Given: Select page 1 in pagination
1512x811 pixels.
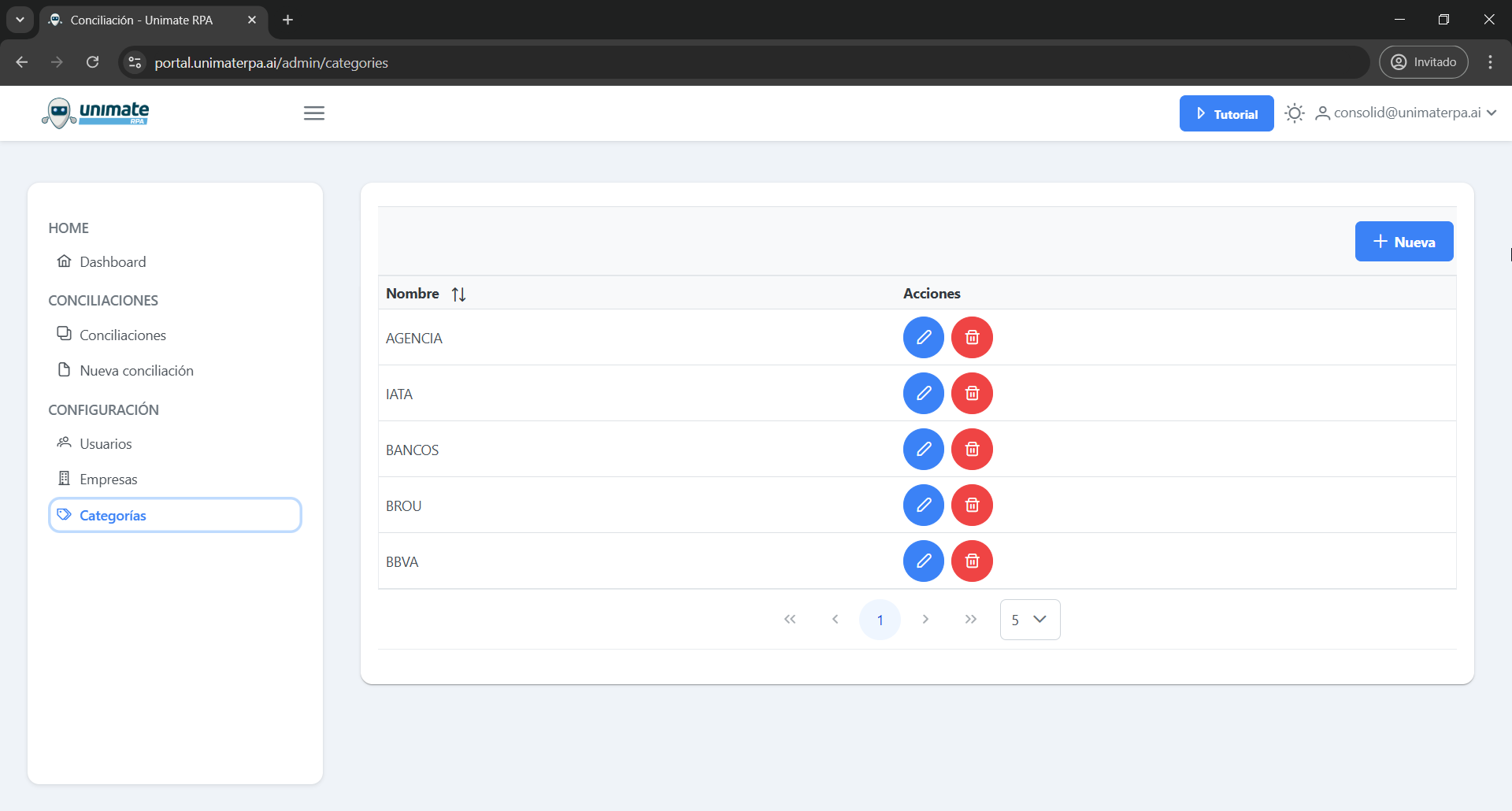Looking at the screenshot, I should click(x=880, y=620).
